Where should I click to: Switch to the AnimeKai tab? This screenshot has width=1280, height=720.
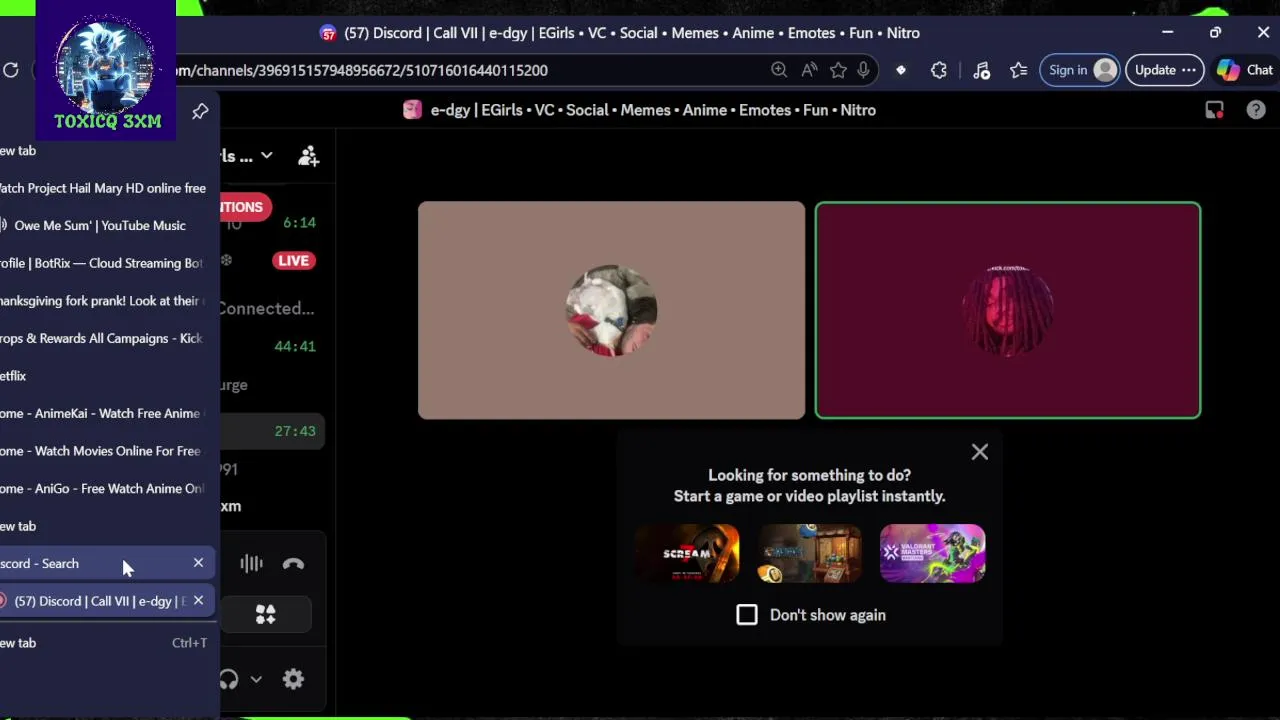[x=105, y=413]
